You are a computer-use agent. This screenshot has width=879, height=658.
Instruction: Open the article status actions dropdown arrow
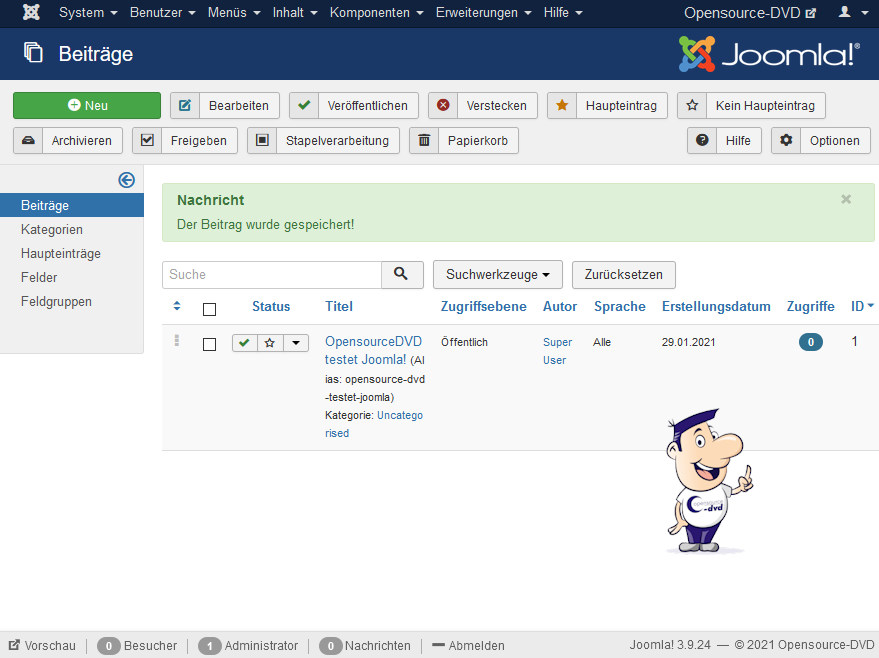click(296, 343)
